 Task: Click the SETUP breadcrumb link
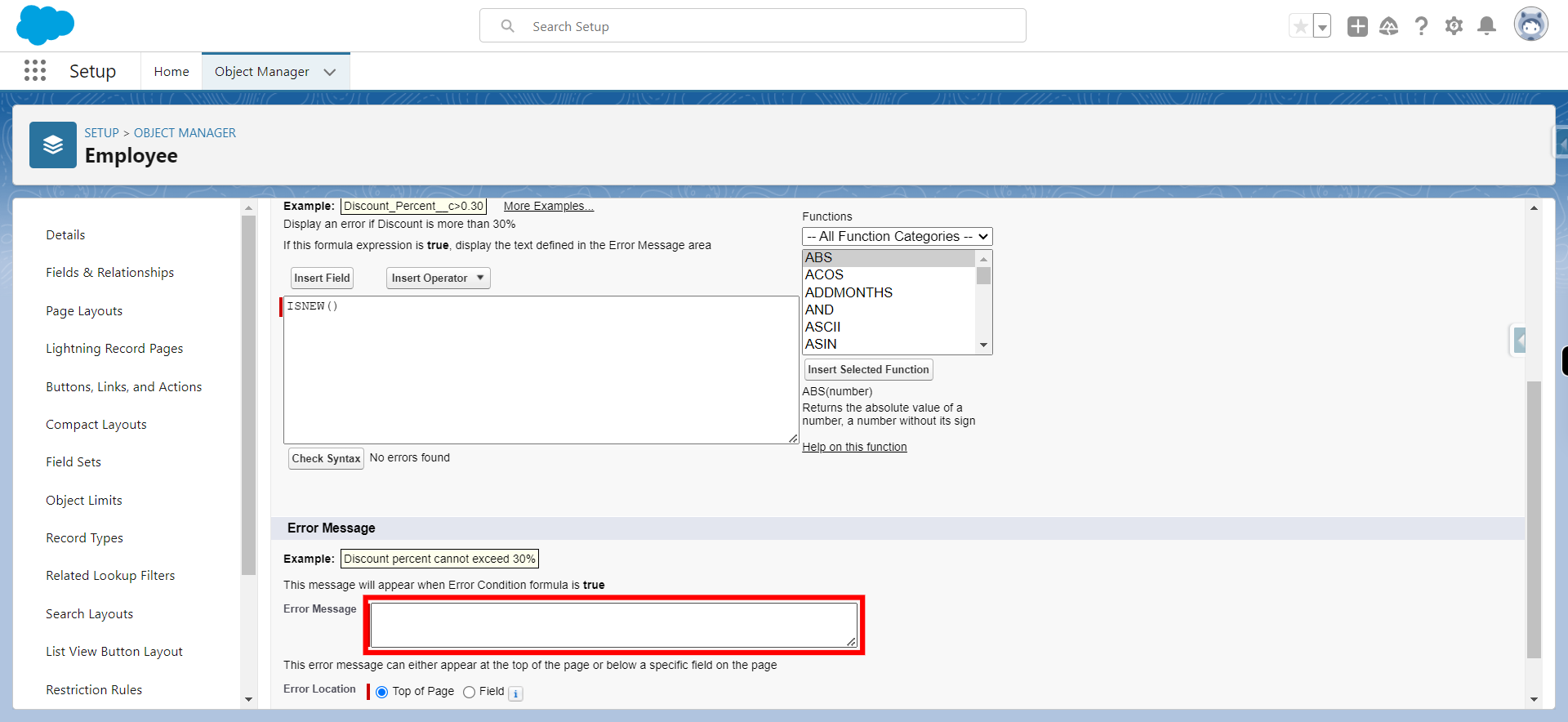[x=101, y=132]
